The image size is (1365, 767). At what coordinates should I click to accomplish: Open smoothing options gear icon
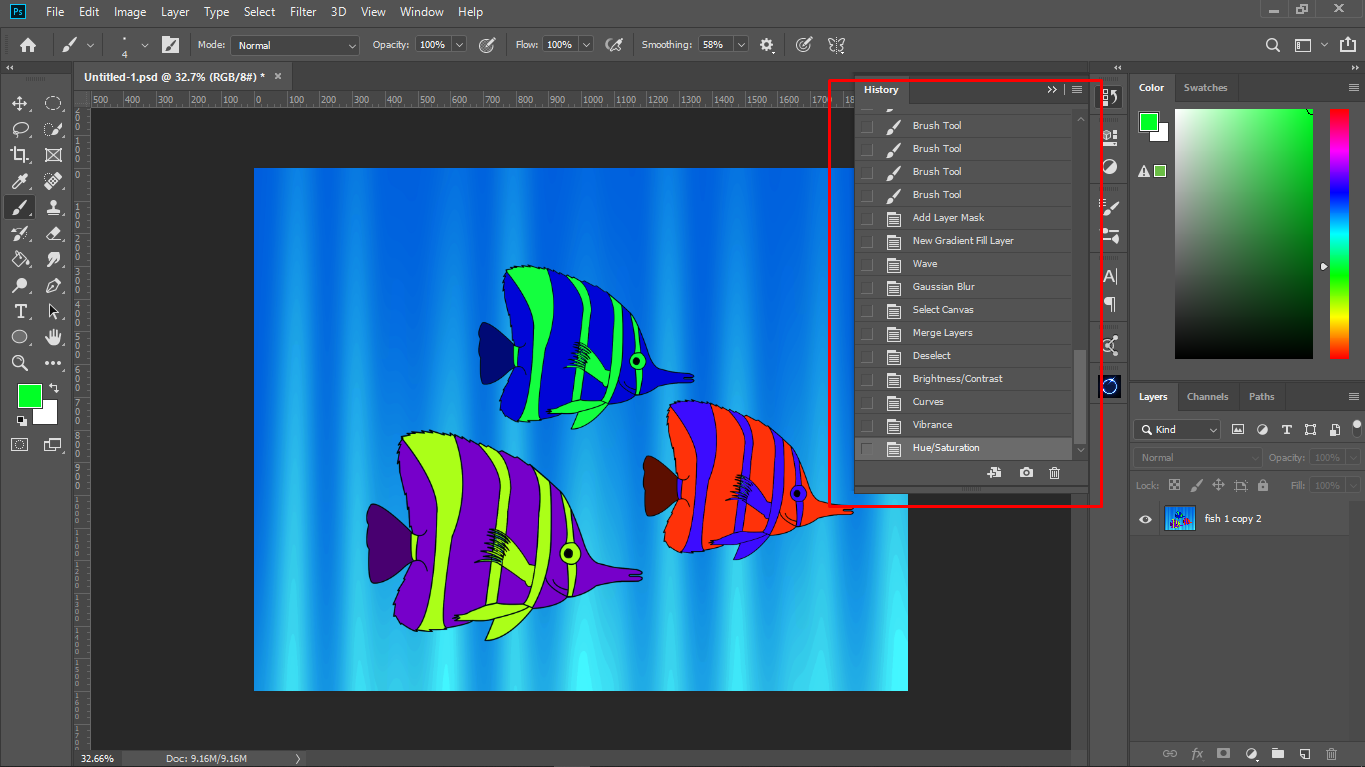767,45
